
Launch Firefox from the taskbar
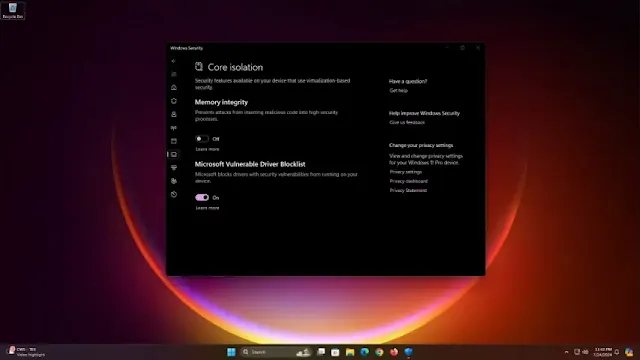394,352
